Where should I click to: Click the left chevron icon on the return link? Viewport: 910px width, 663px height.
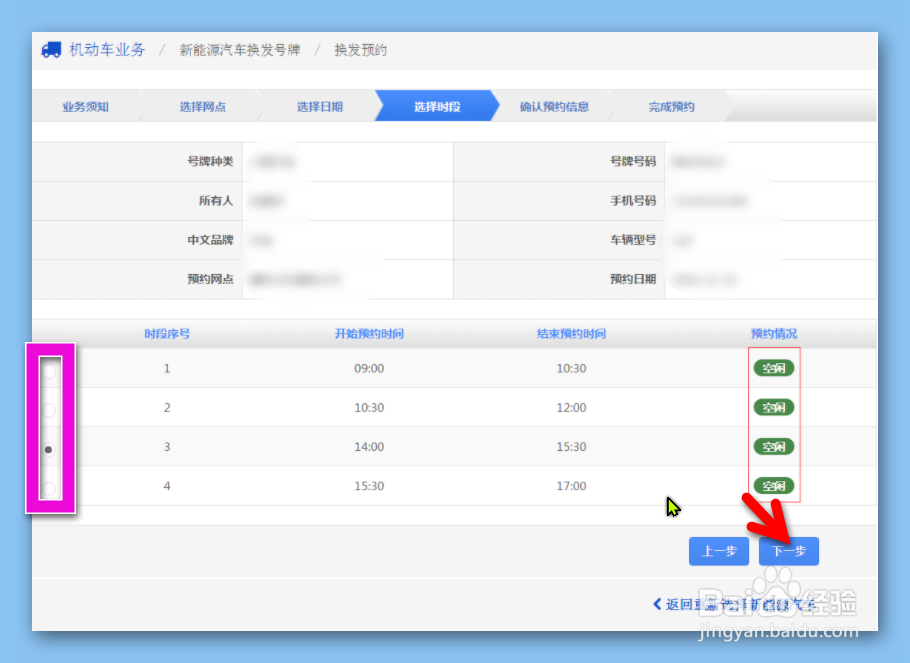[x=659, y=604]
